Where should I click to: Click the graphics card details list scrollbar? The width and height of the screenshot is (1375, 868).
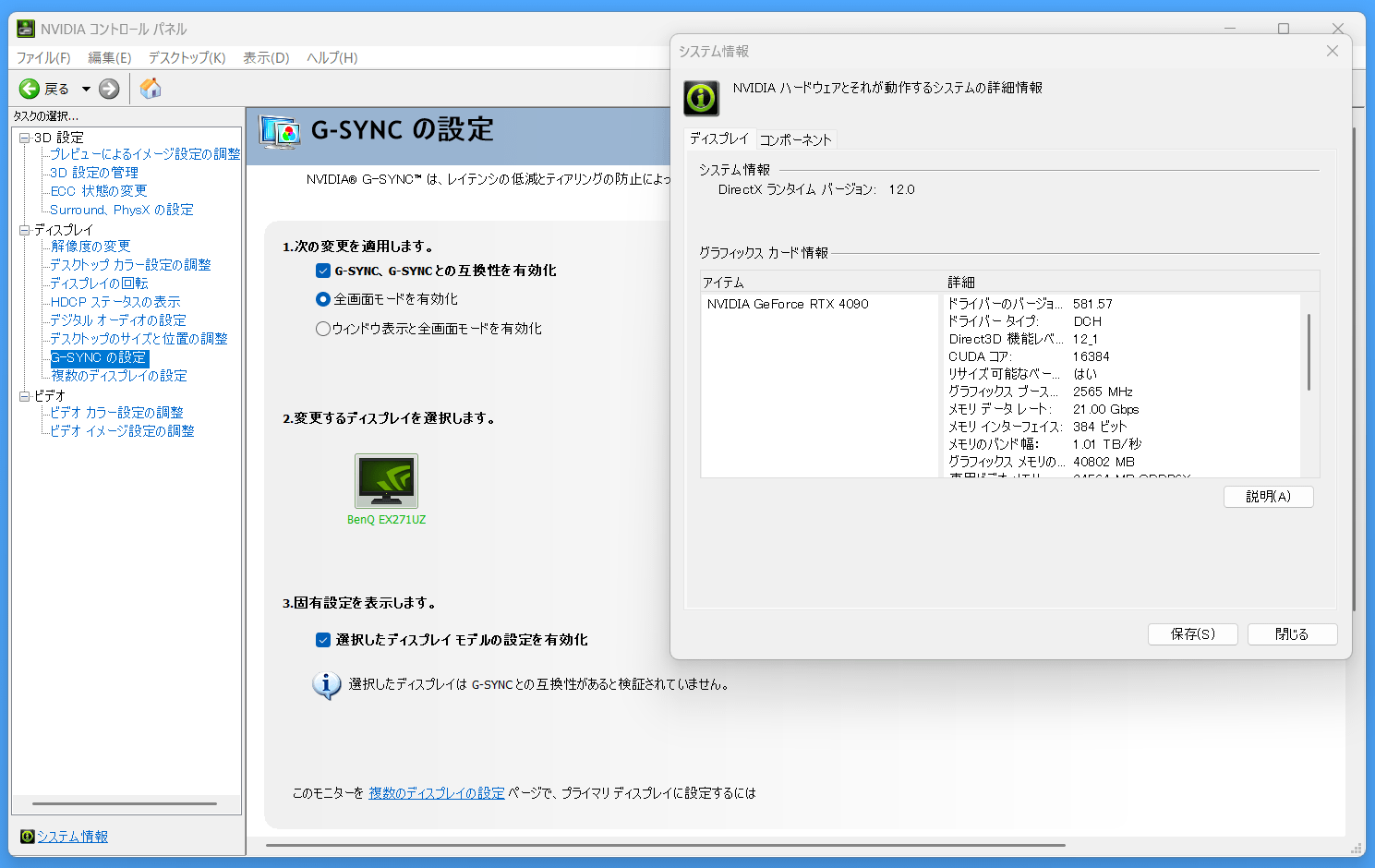click(1309, 352)
